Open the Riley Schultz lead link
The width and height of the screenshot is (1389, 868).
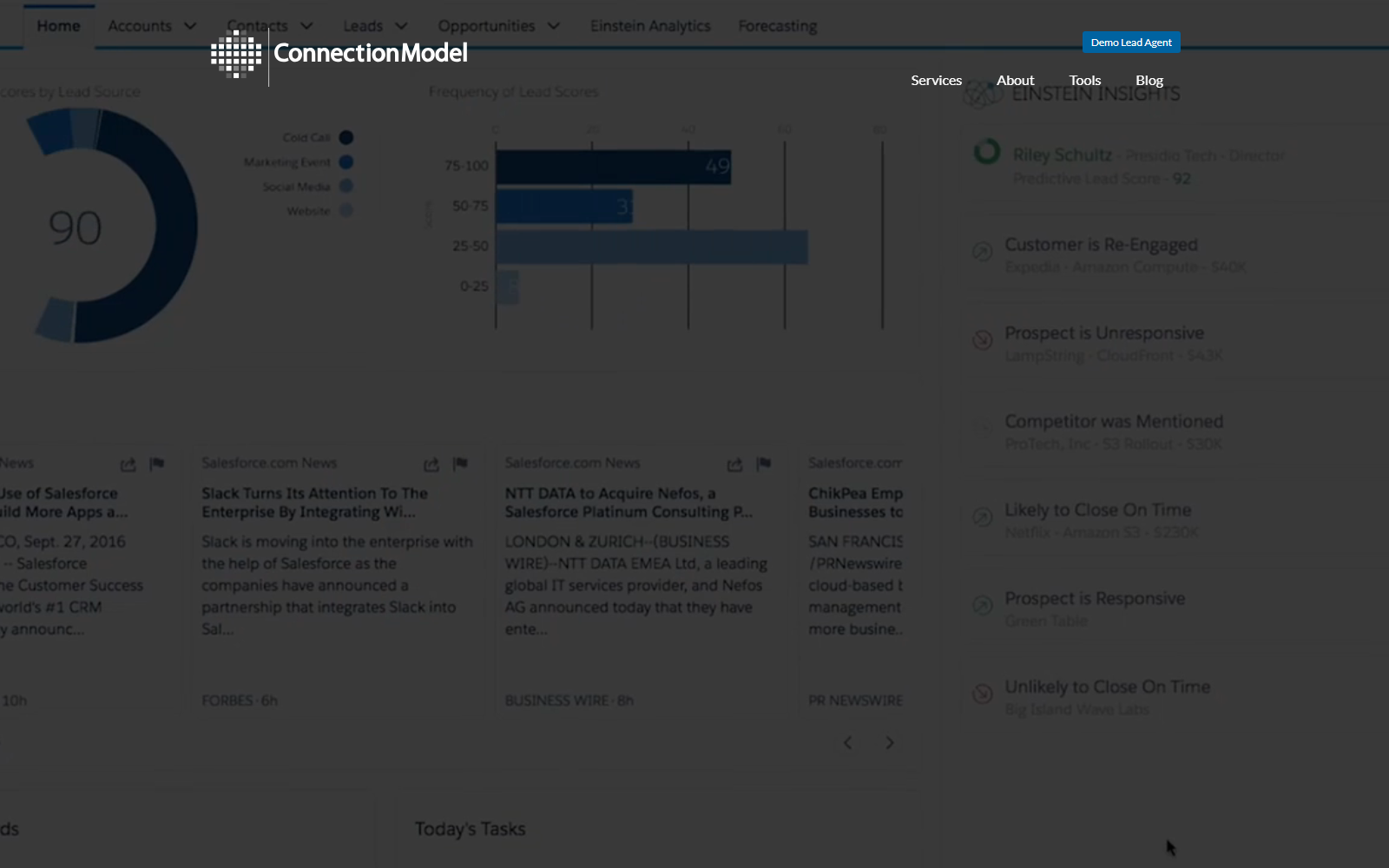point(1063,155)
